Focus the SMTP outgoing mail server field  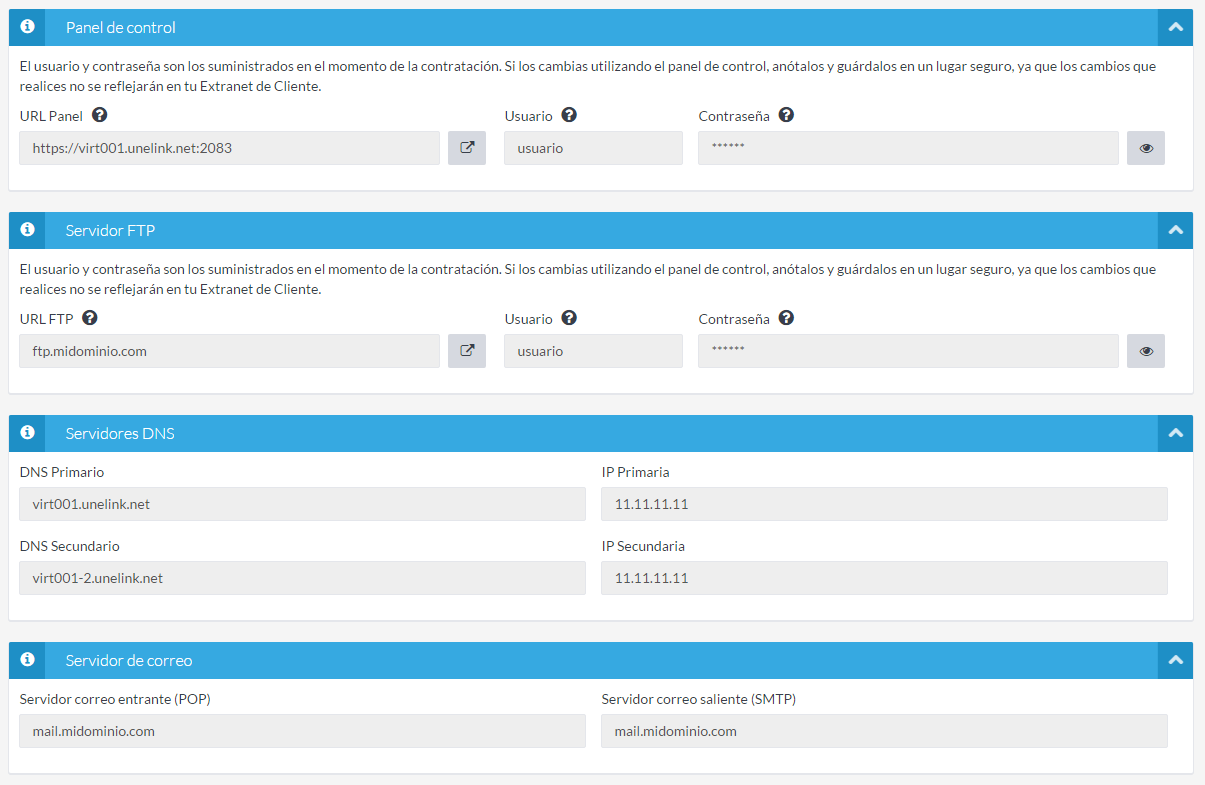pyautogui.click(x=884, y=731)
